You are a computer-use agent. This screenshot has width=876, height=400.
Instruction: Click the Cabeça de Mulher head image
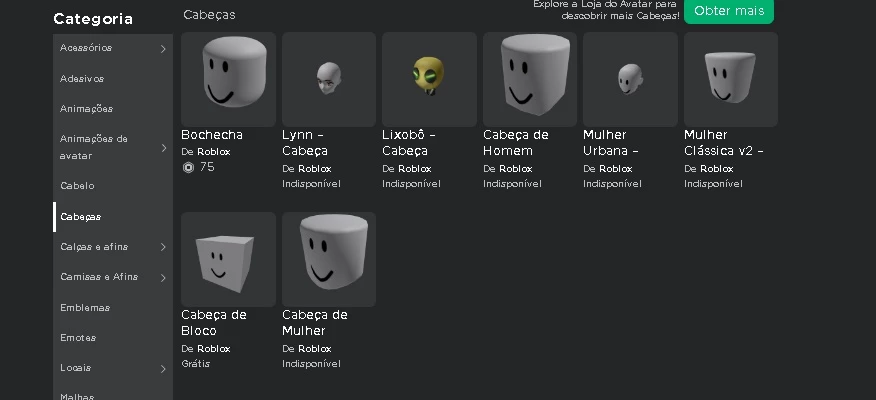[x=329, y=259]
